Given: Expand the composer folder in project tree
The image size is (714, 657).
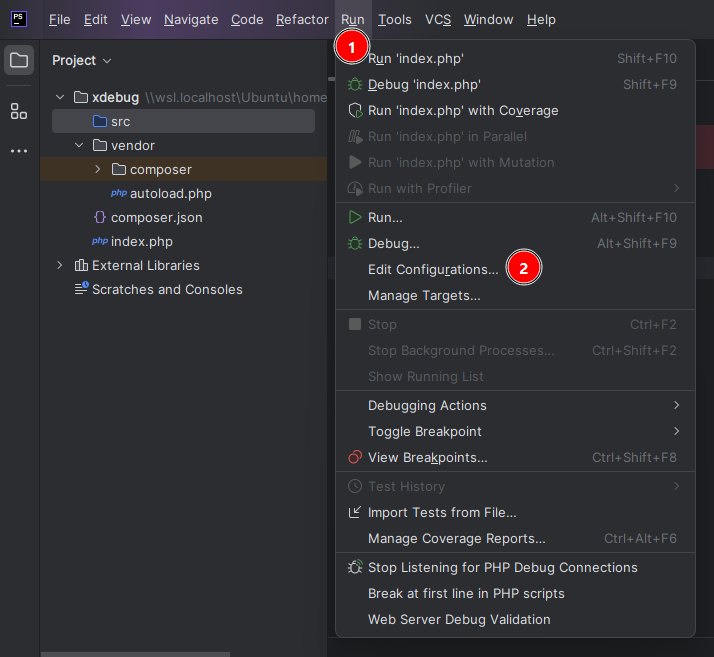Looking at the screenshot, I should point(97,169).
